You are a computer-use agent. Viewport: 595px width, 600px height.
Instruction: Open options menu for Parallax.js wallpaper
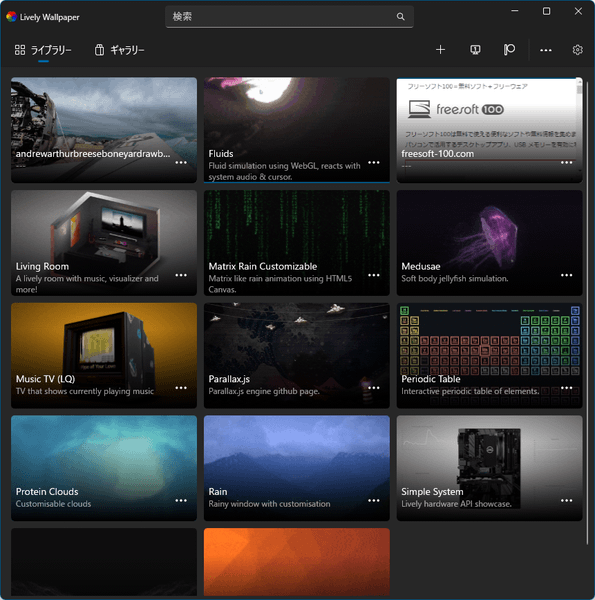(x=374, y=388)
